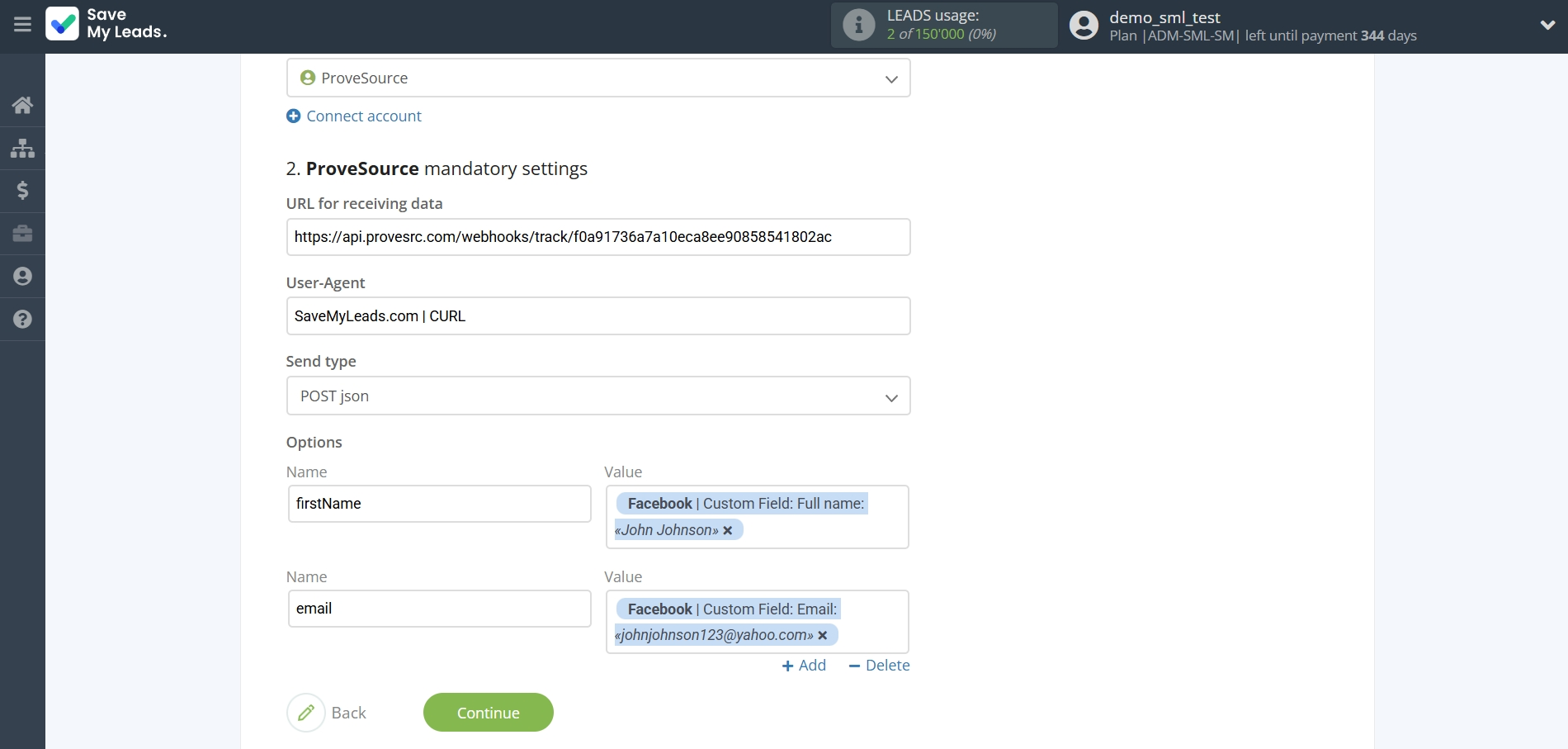Expand the top-right account chevron
Image resolution: width=1568 pixels, height=749 pixels.
pyautogui.click(x=1548, y=26)
